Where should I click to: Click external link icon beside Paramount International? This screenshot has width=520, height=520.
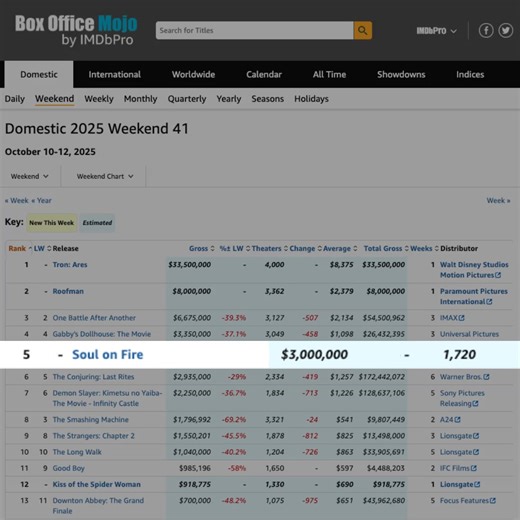tap(489, 302)
